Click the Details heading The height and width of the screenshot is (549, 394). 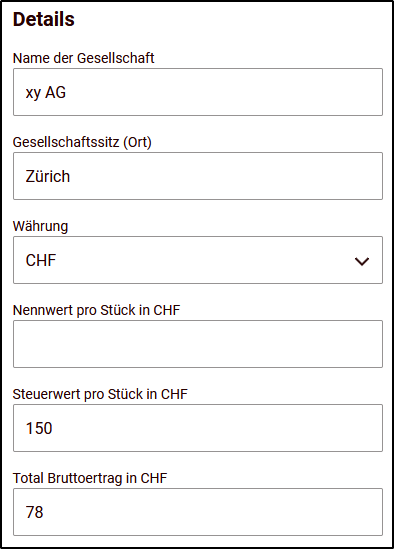click(44, 19)
